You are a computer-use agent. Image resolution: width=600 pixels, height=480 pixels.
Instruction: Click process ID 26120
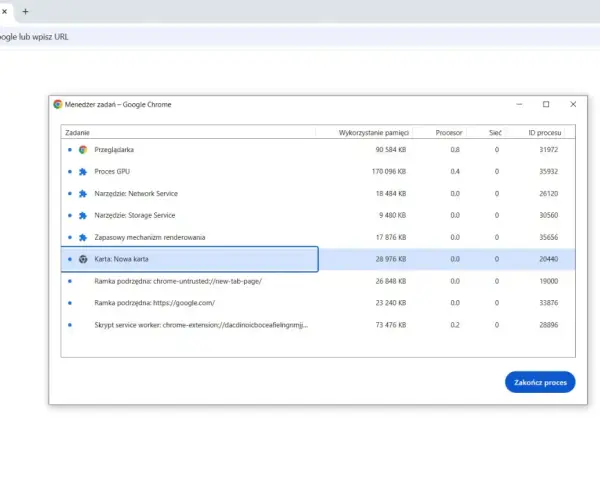point(549,194)
